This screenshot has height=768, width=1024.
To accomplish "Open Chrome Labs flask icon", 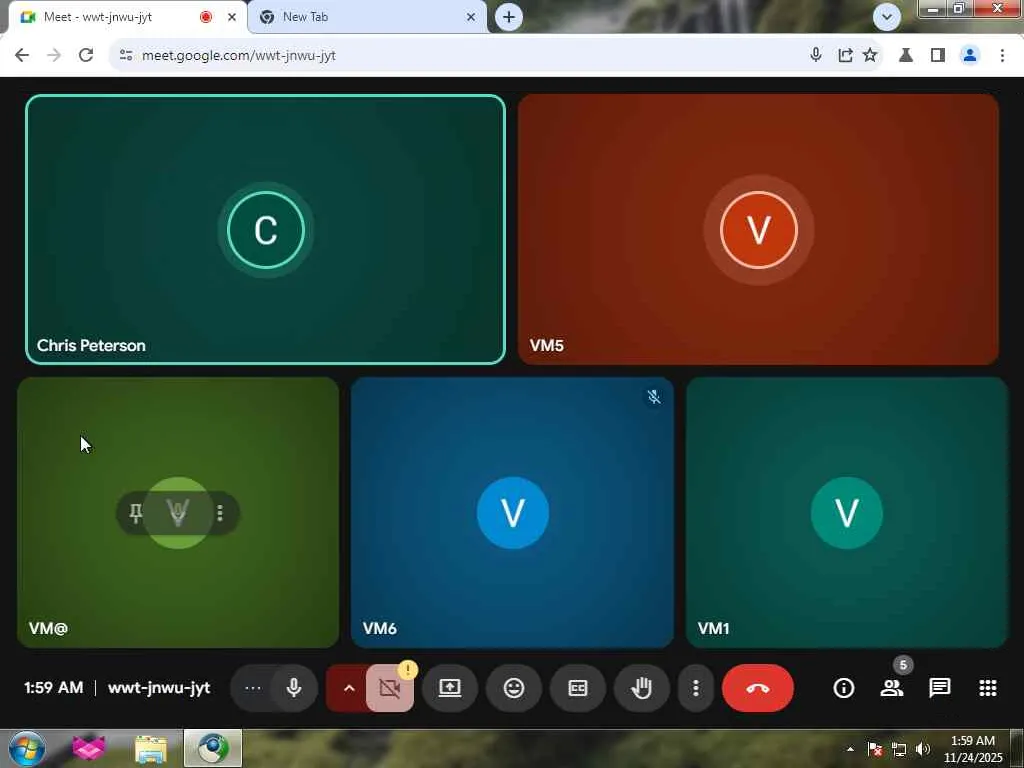I will coord(906,55).
